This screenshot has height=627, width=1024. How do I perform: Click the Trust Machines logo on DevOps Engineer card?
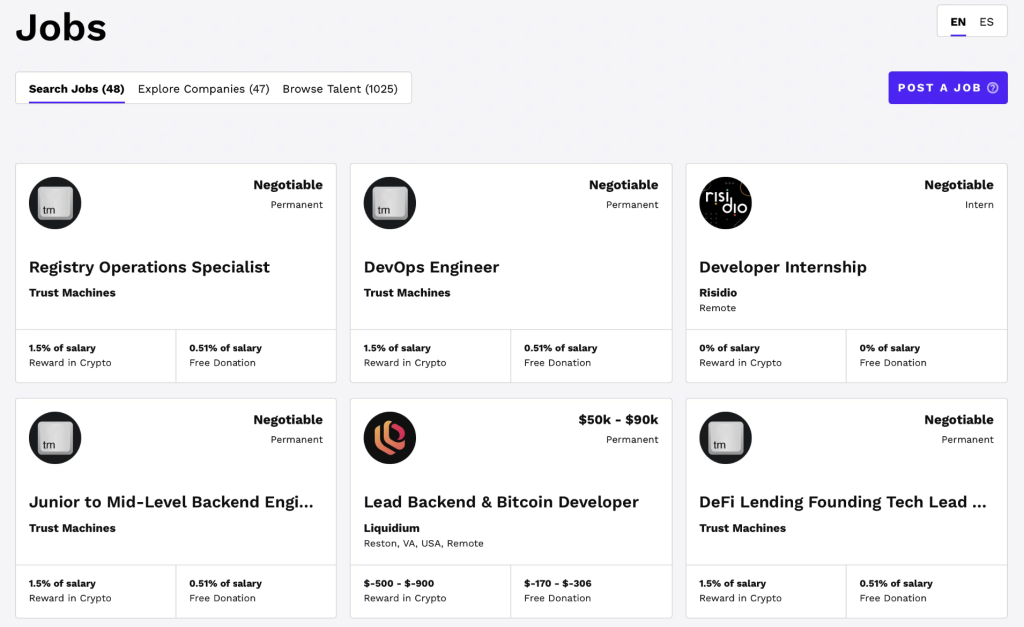[390, 203]
